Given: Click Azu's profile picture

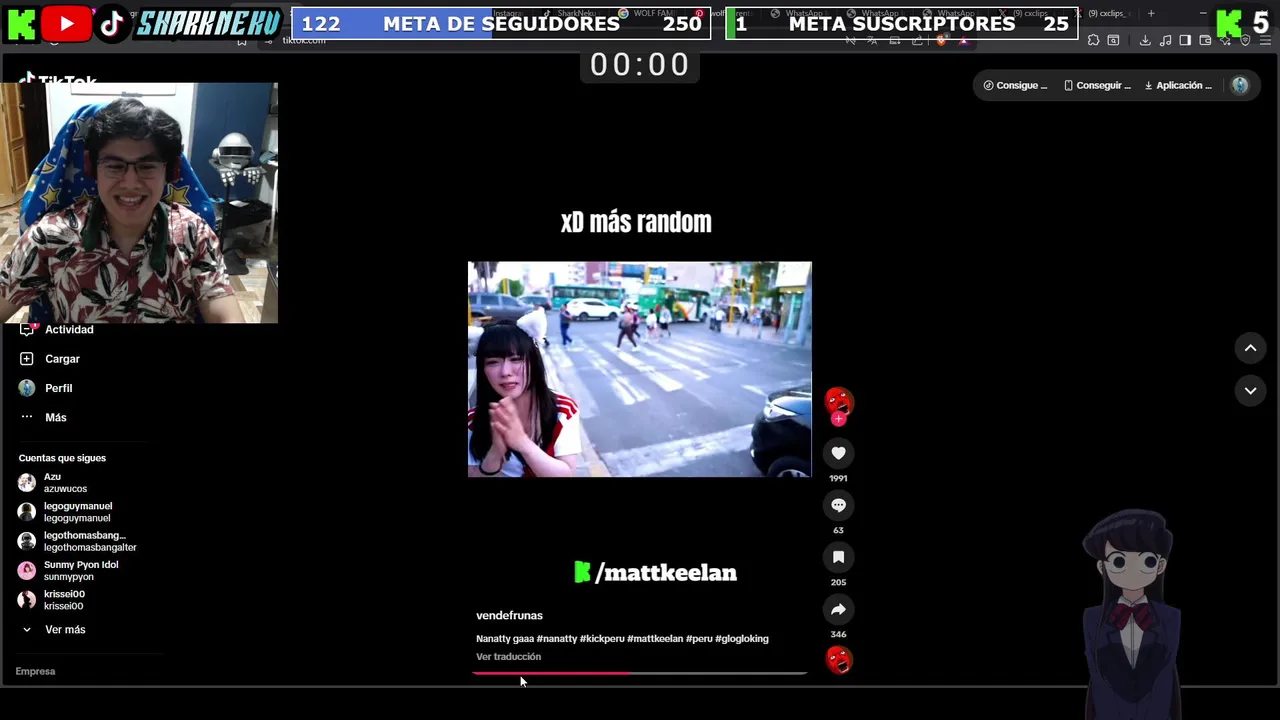Looking at the screenshot, I should pos(27,483).
